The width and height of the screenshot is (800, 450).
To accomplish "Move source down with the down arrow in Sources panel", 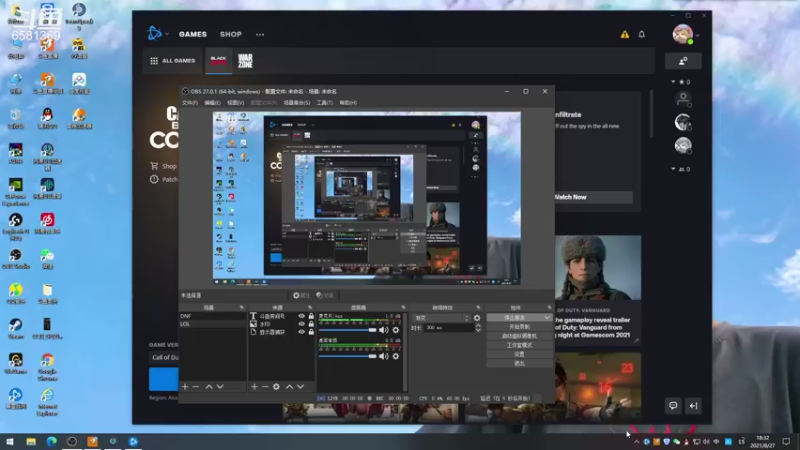I will coord(301,387).
